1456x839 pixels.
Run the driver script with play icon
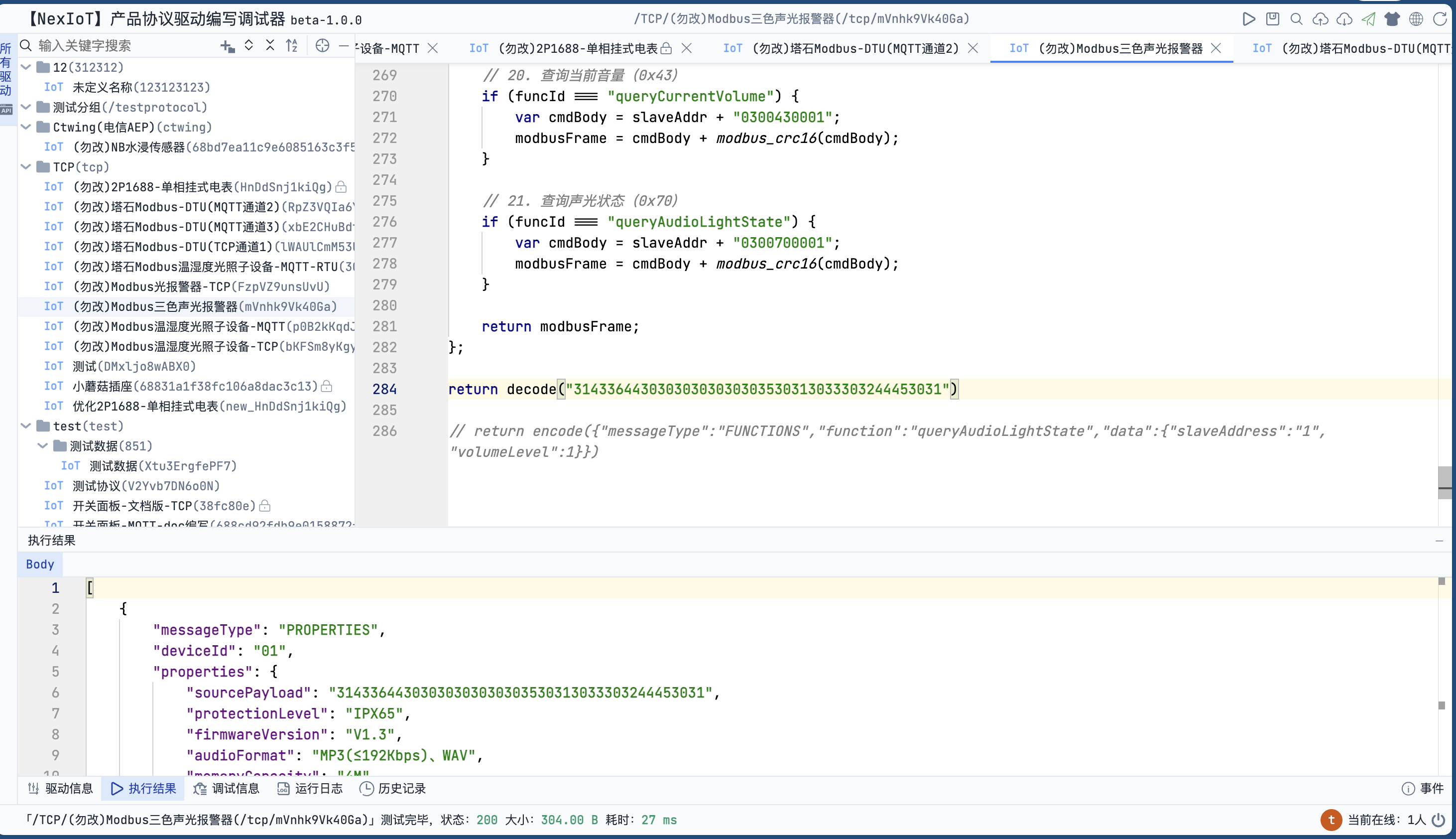(x=1248, y=19)
